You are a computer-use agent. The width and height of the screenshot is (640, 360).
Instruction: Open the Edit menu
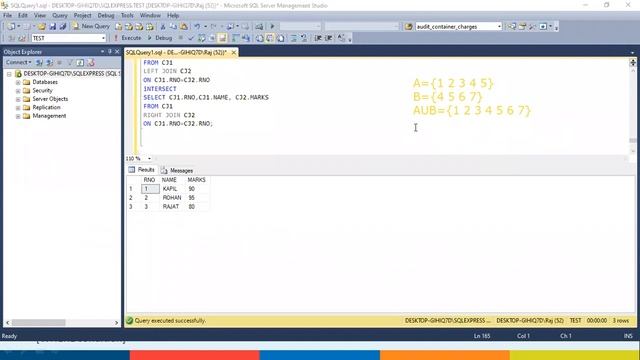click(x=23, y=16)
